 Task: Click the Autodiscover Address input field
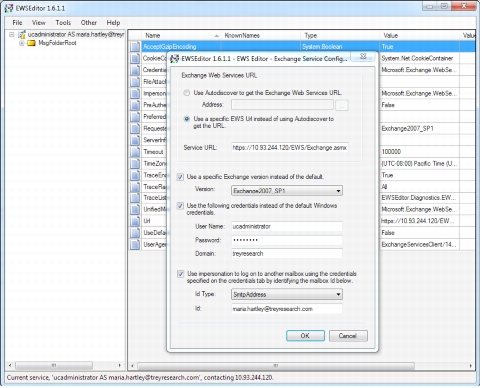pos(282,105)
